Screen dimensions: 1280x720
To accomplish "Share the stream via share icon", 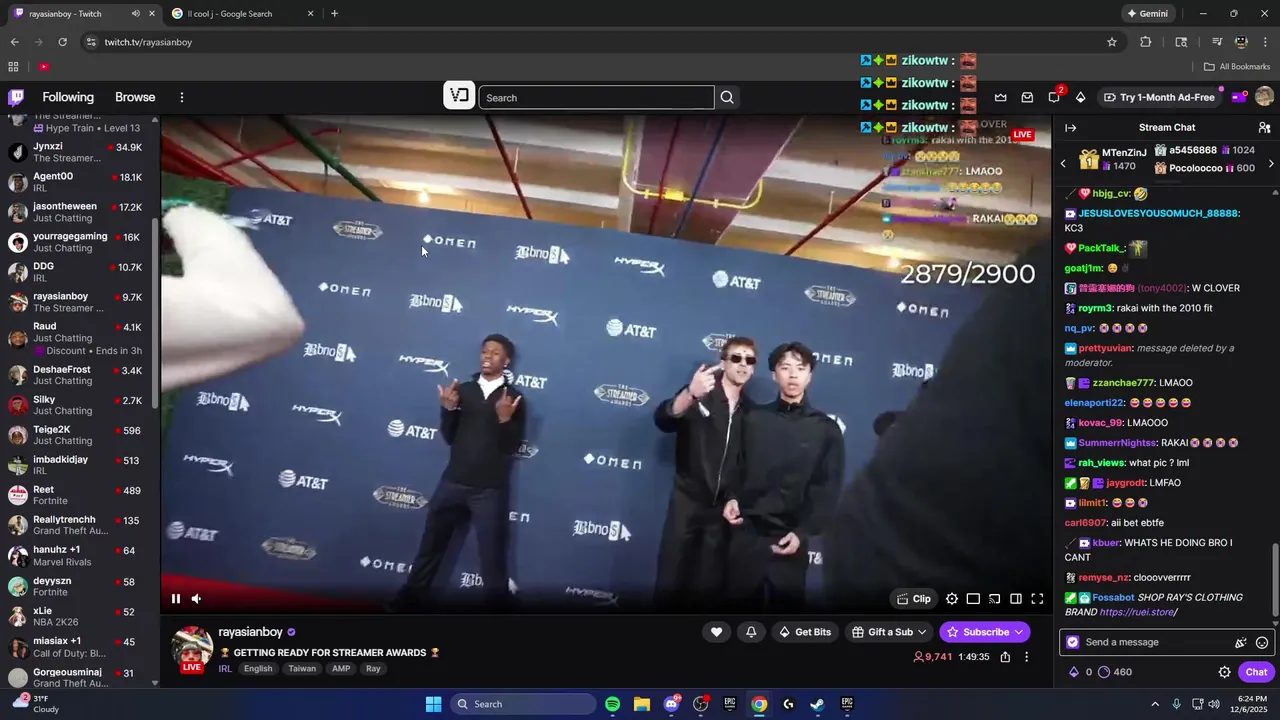I will tap(1005, 657).
